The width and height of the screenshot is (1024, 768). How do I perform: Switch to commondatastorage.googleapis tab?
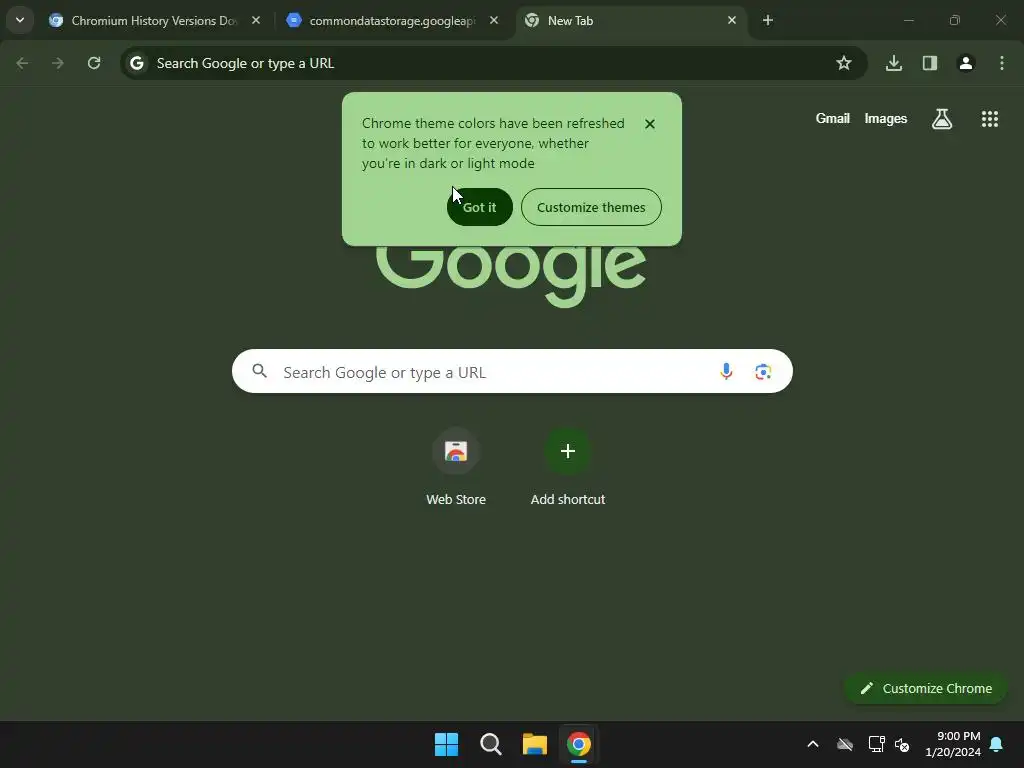tap(392, 21)
